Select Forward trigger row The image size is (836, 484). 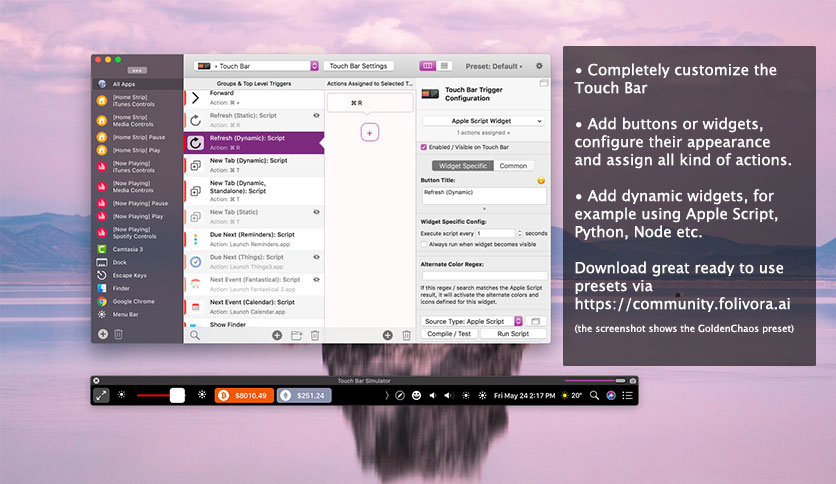pos(254,98)
